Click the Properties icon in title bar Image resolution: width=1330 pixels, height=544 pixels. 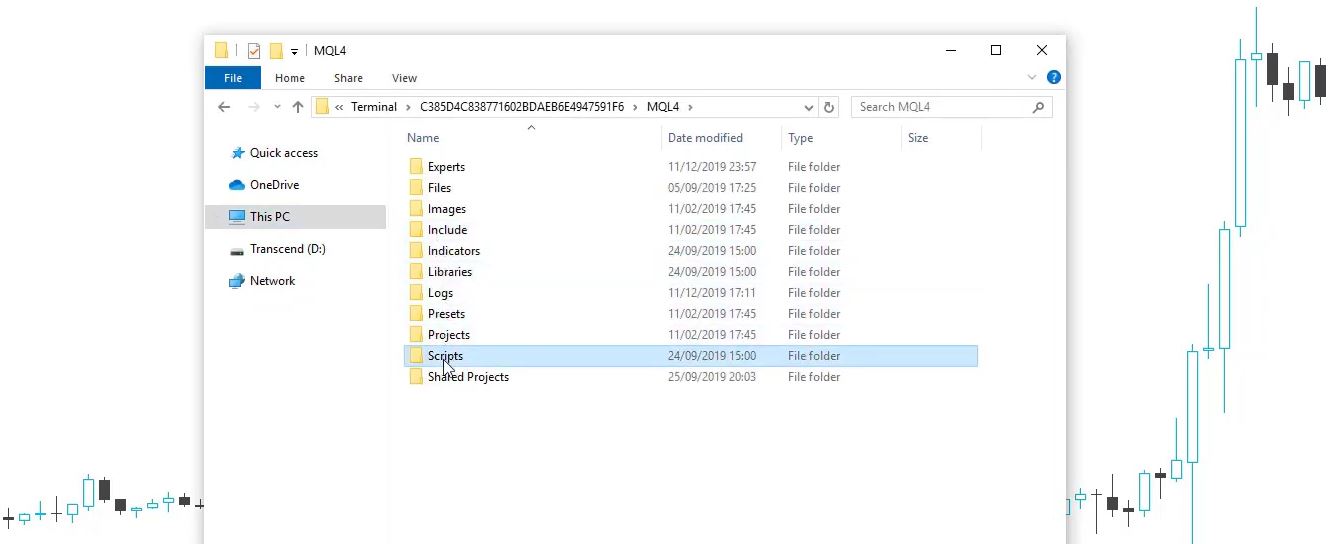pyautogui.click(x=254, y=51)
